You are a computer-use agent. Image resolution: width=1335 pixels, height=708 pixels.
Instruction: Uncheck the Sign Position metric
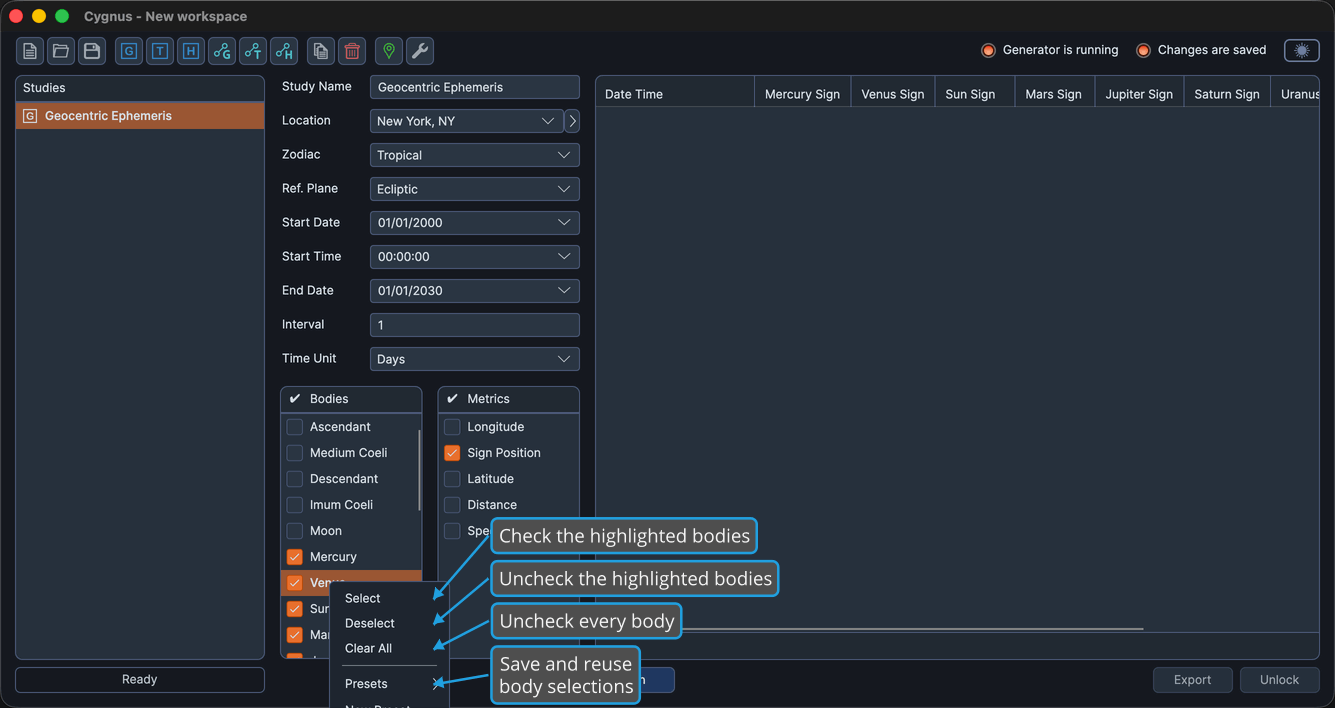coord(452,453)
